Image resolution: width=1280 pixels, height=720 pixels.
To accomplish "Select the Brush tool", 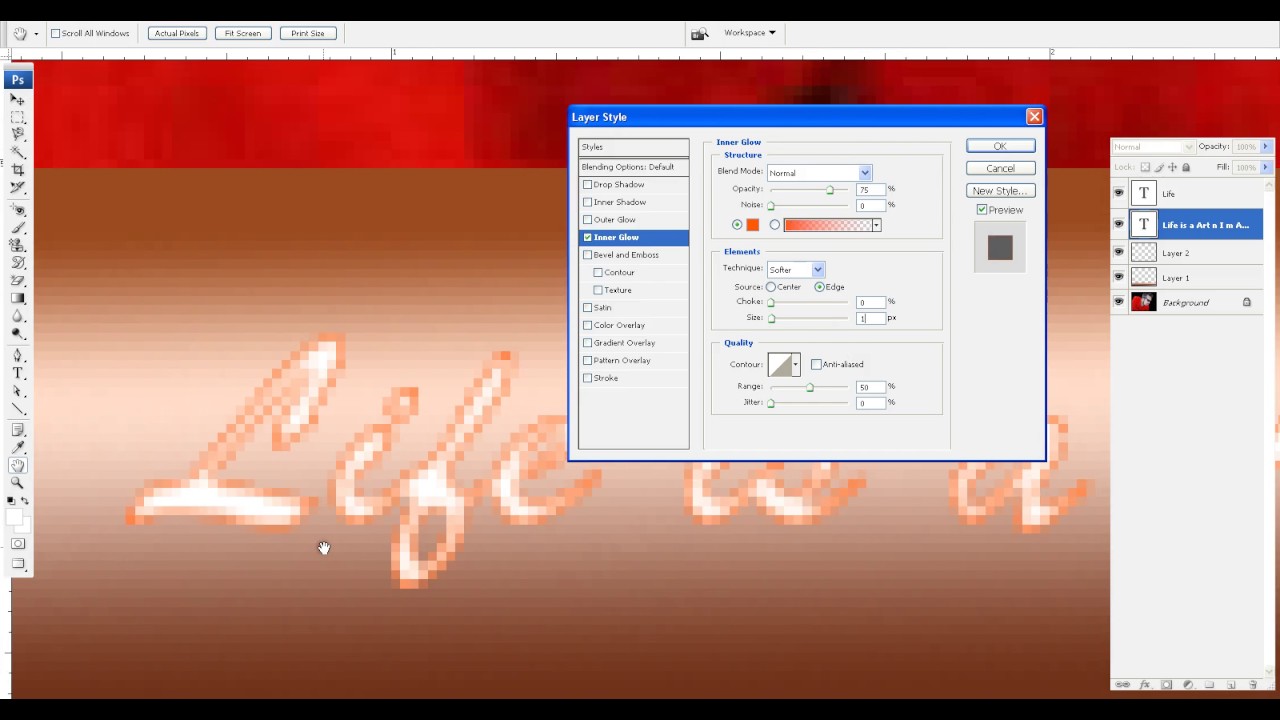I will 18,228.
